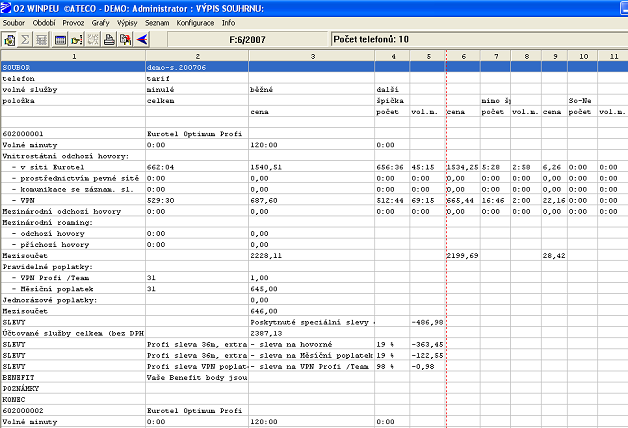The image size is (628, 428).
Task: Click the document export icon with red arrow
Action: [126, 40]
